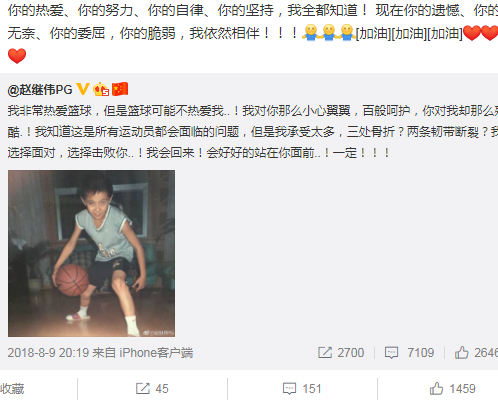Click the original post text starting 我非常热爱篮球
The image size is (498, 401).
tap(253, 132)
